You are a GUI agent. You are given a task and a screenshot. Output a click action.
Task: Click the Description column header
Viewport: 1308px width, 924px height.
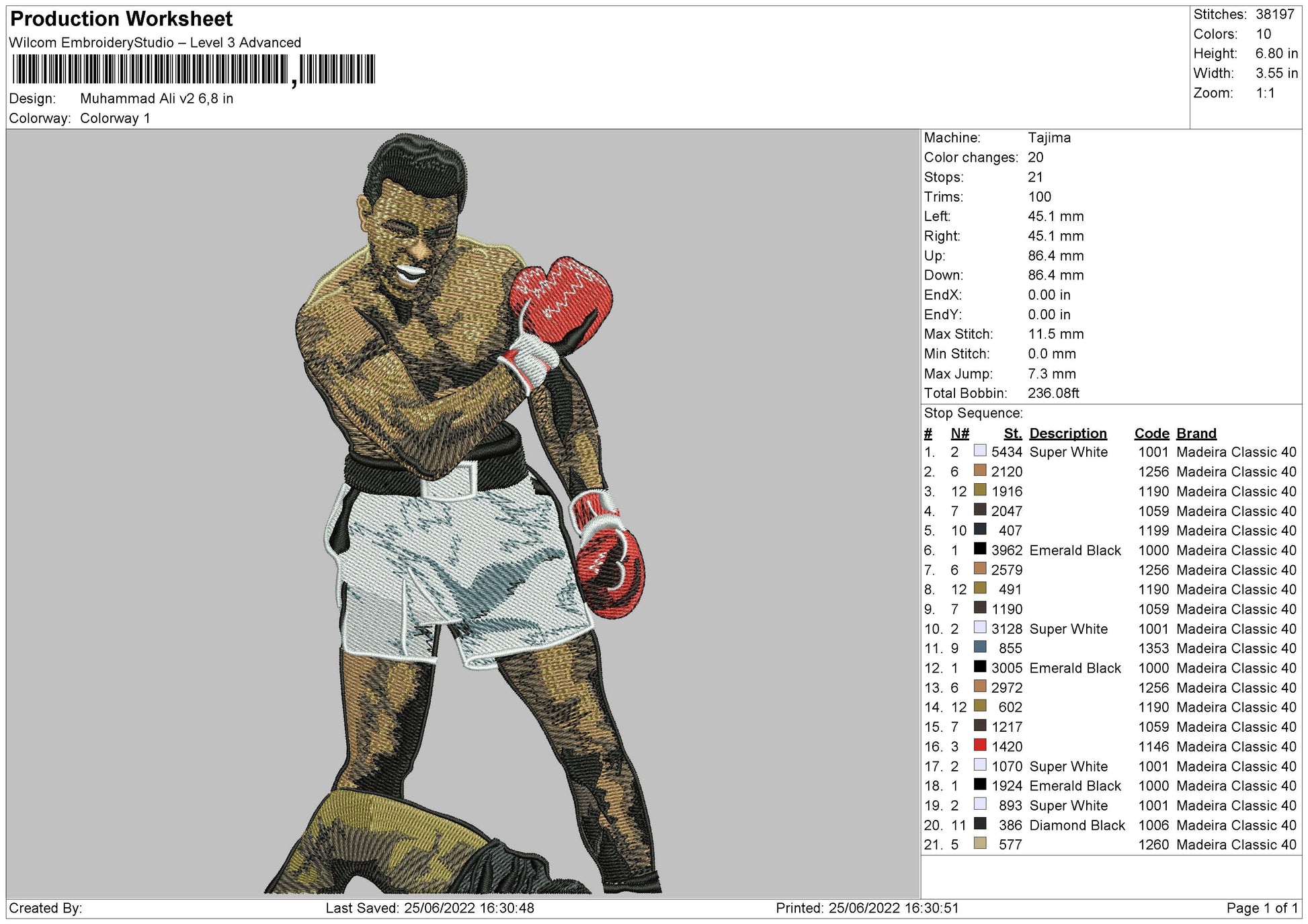coord(1067,433)
